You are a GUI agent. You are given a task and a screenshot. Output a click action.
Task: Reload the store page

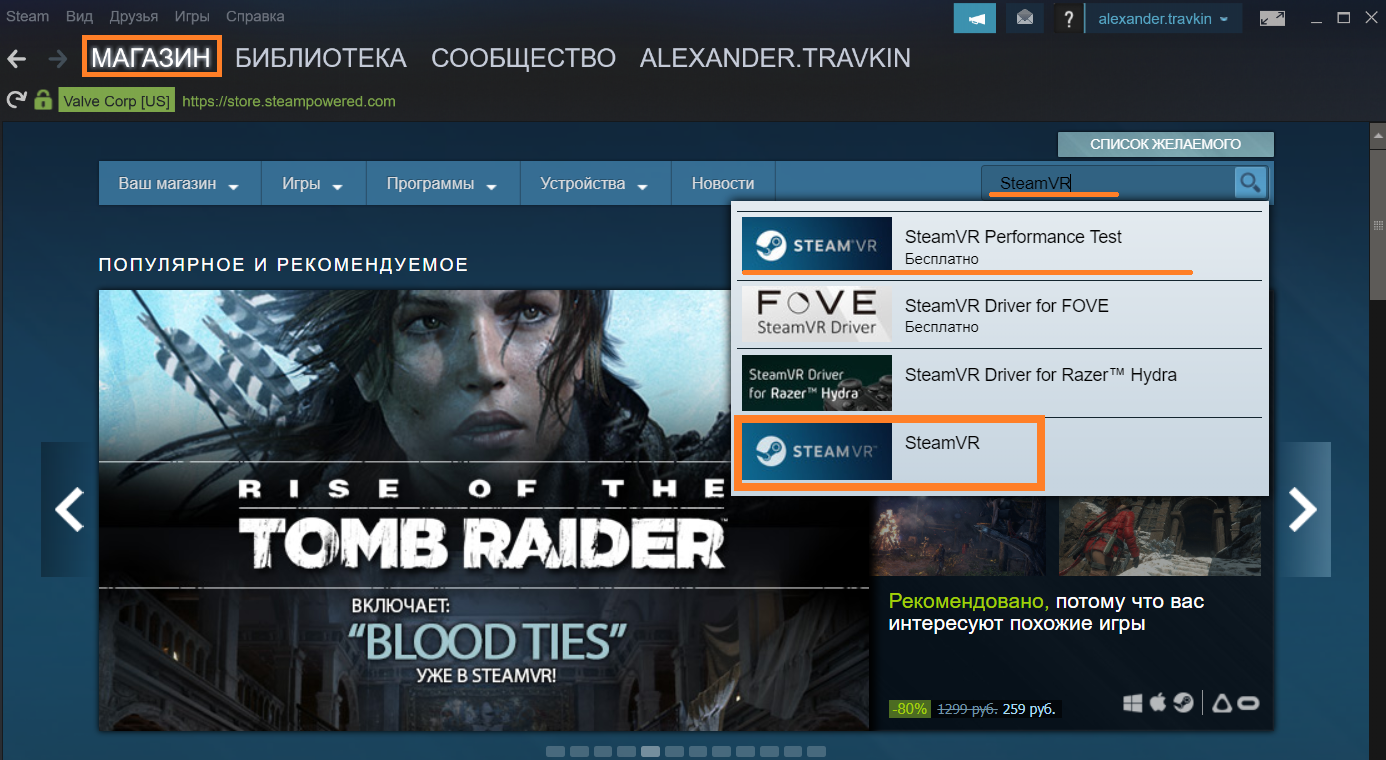(16, 100)
